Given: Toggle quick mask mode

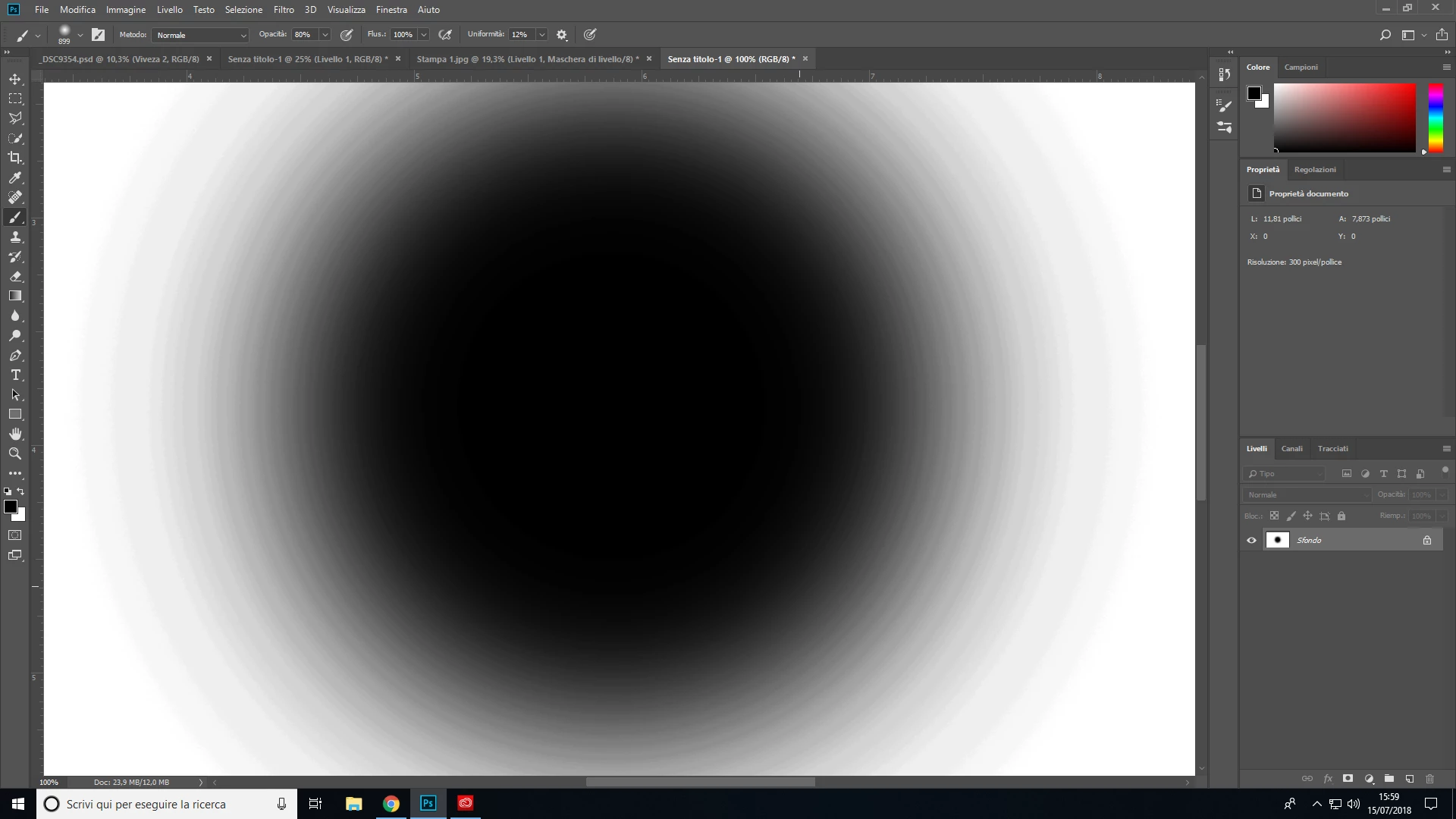Looking at the screenshot, I should coord(15,535).
